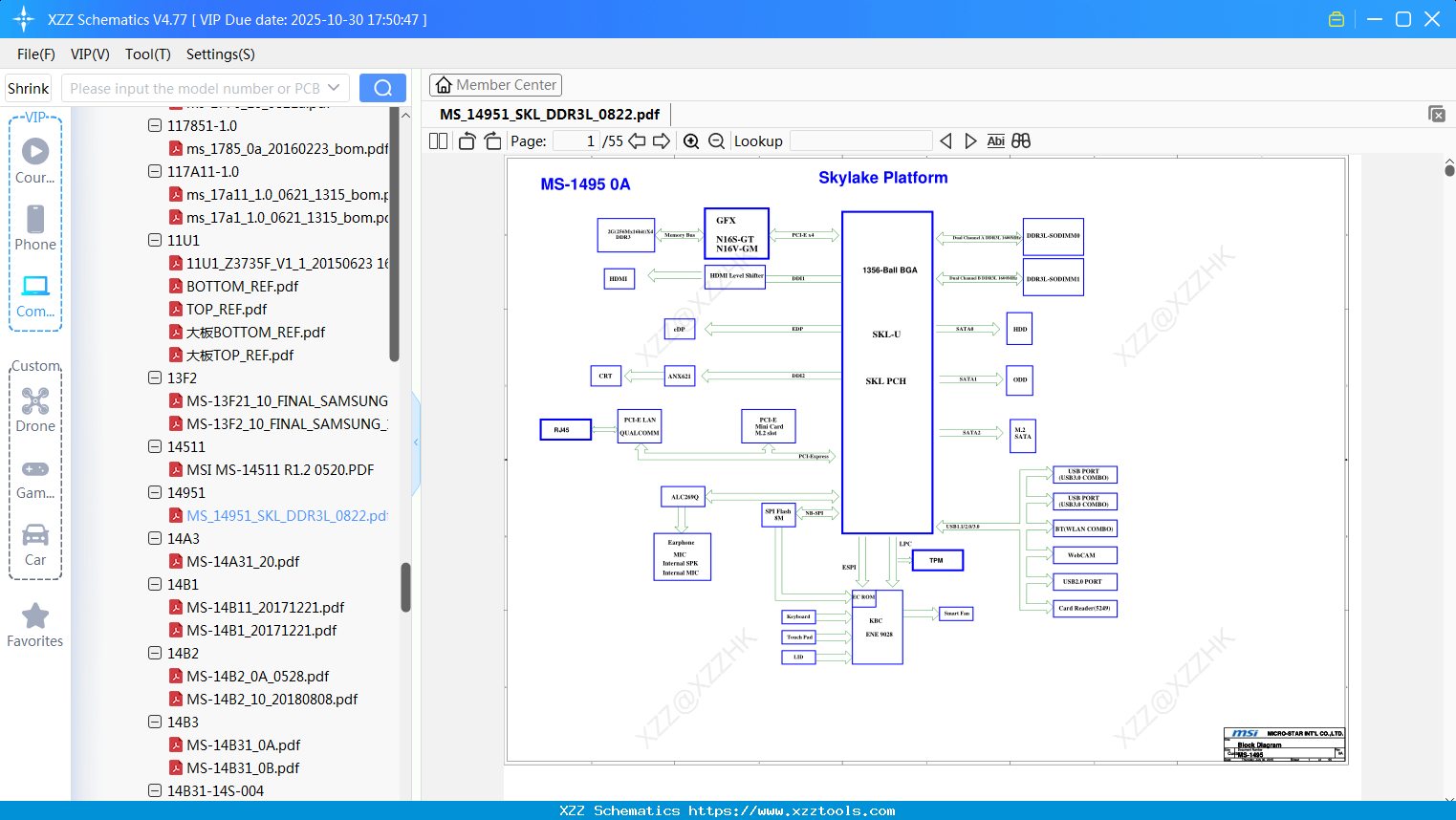1456x820 pixels.
Task: Collapse the 14B31-14S-004 folder
Action: pos(155,790)
